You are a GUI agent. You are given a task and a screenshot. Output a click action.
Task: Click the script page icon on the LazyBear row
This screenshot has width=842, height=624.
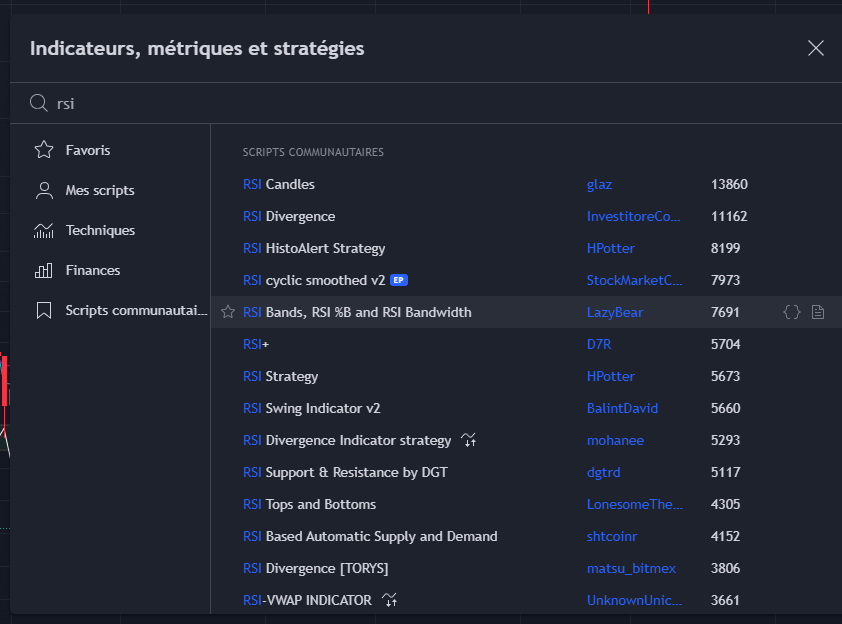coord(818,311)
